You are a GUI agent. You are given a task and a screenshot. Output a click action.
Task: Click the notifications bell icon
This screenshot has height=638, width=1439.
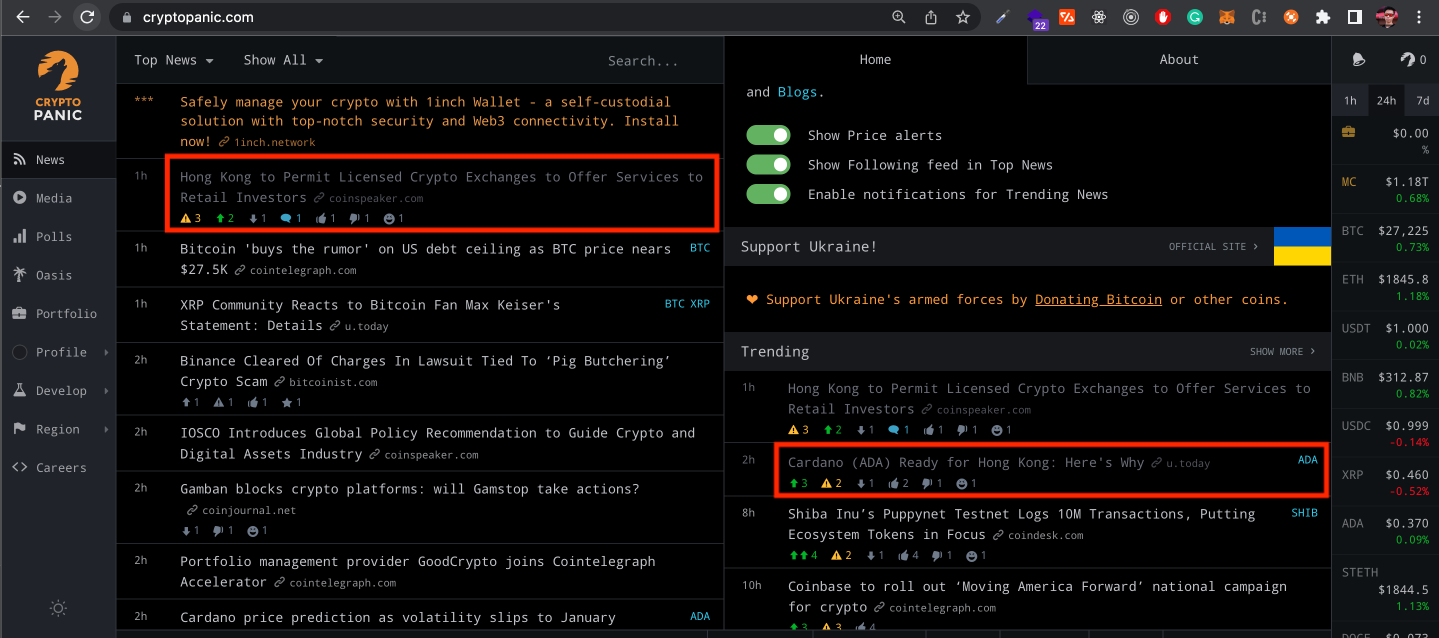coord(1358,60)
